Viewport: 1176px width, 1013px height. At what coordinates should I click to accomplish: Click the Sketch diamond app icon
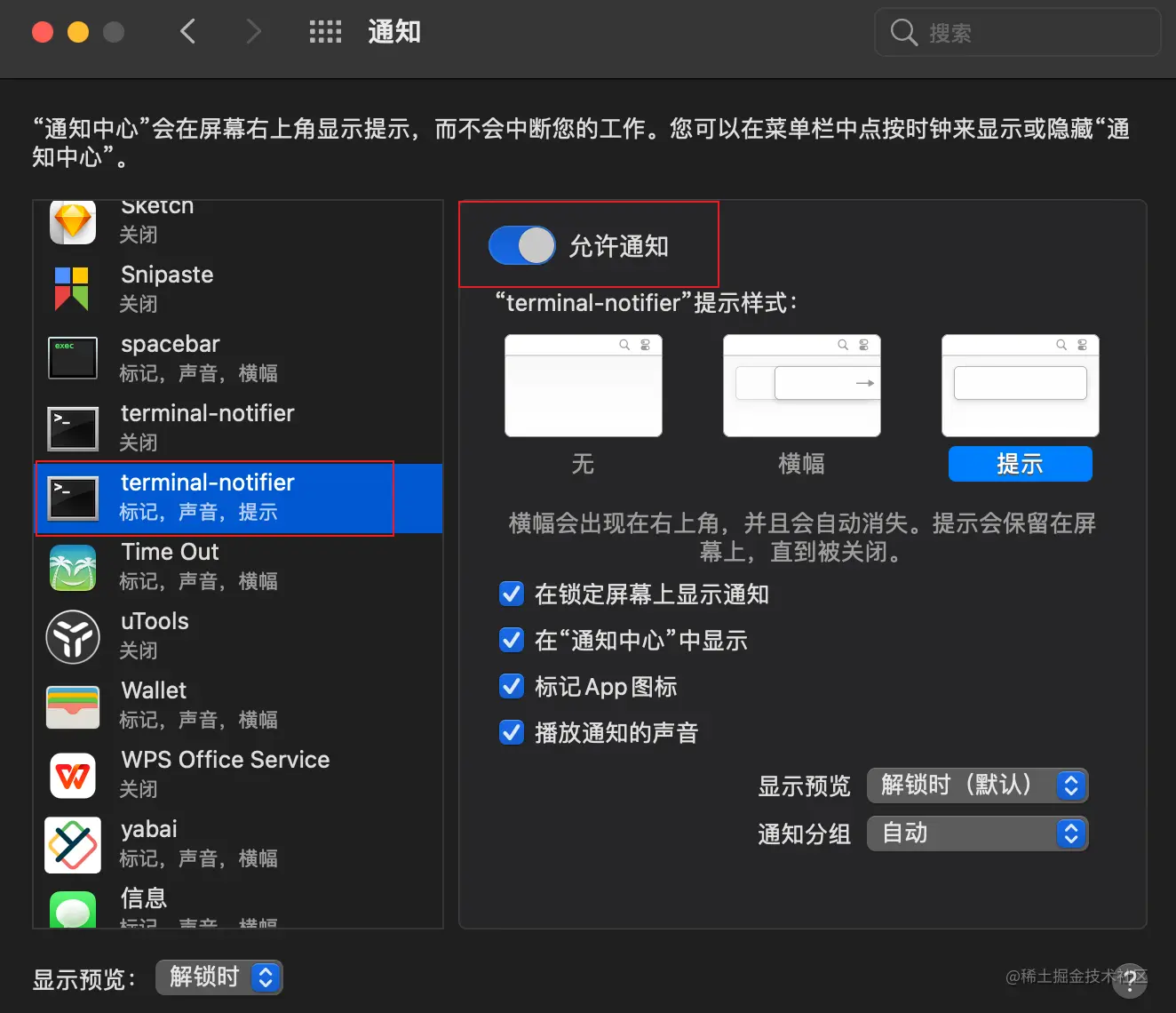click(73, 222)
